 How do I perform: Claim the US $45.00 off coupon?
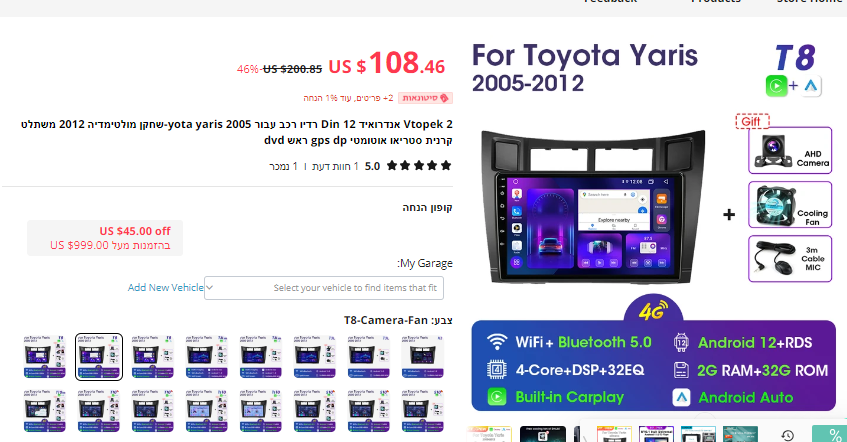105,238
